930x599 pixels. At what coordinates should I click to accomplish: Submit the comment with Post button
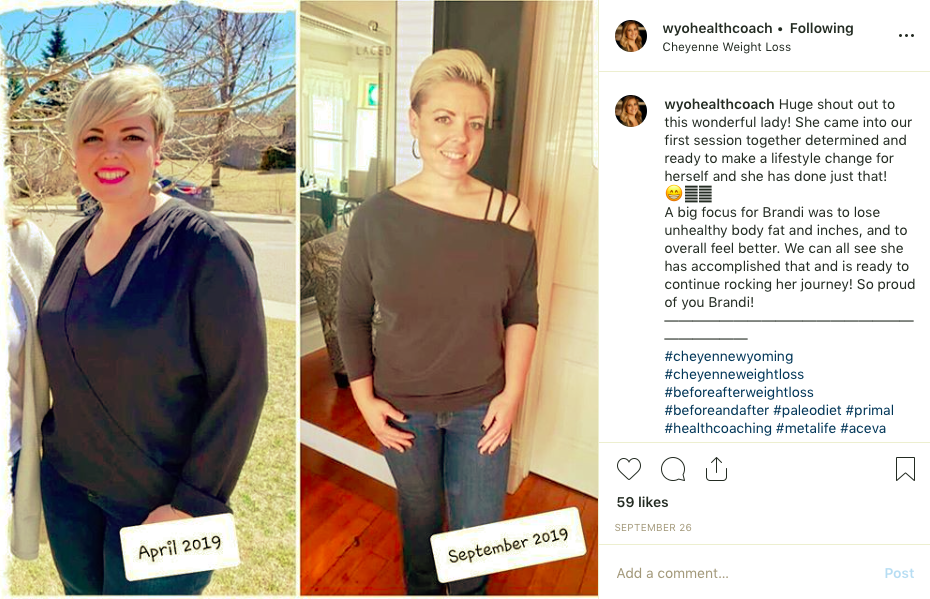pyautogui.click(x=899, y=573)
